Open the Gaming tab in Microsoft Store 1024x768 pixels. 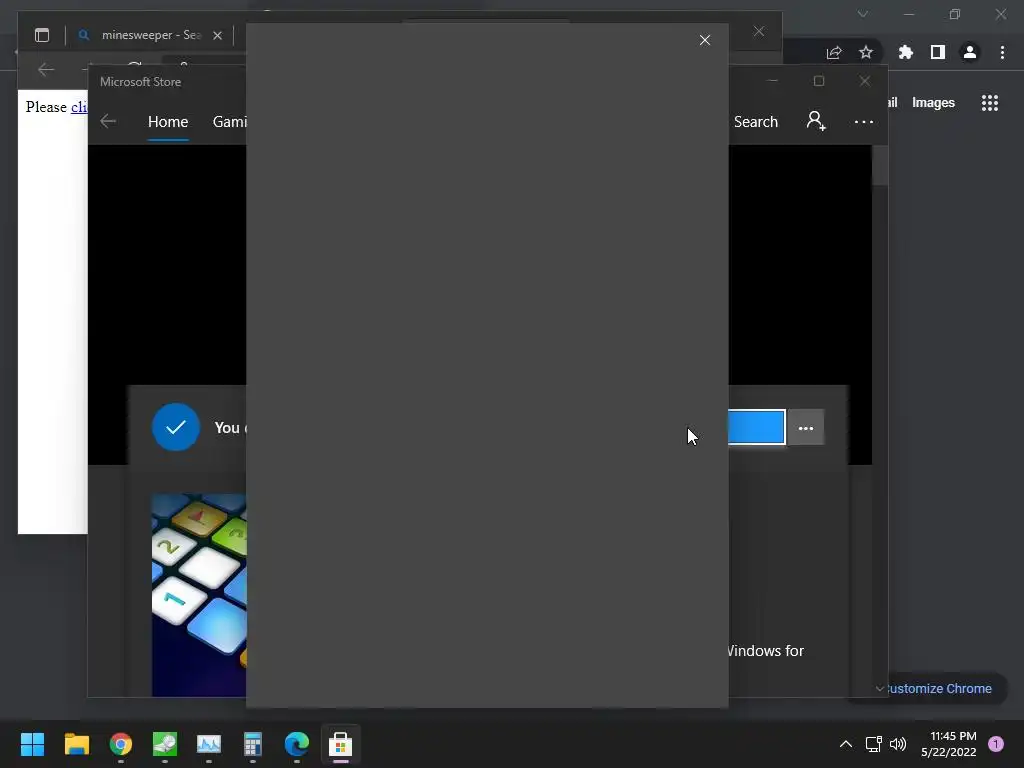pos(230,122)
